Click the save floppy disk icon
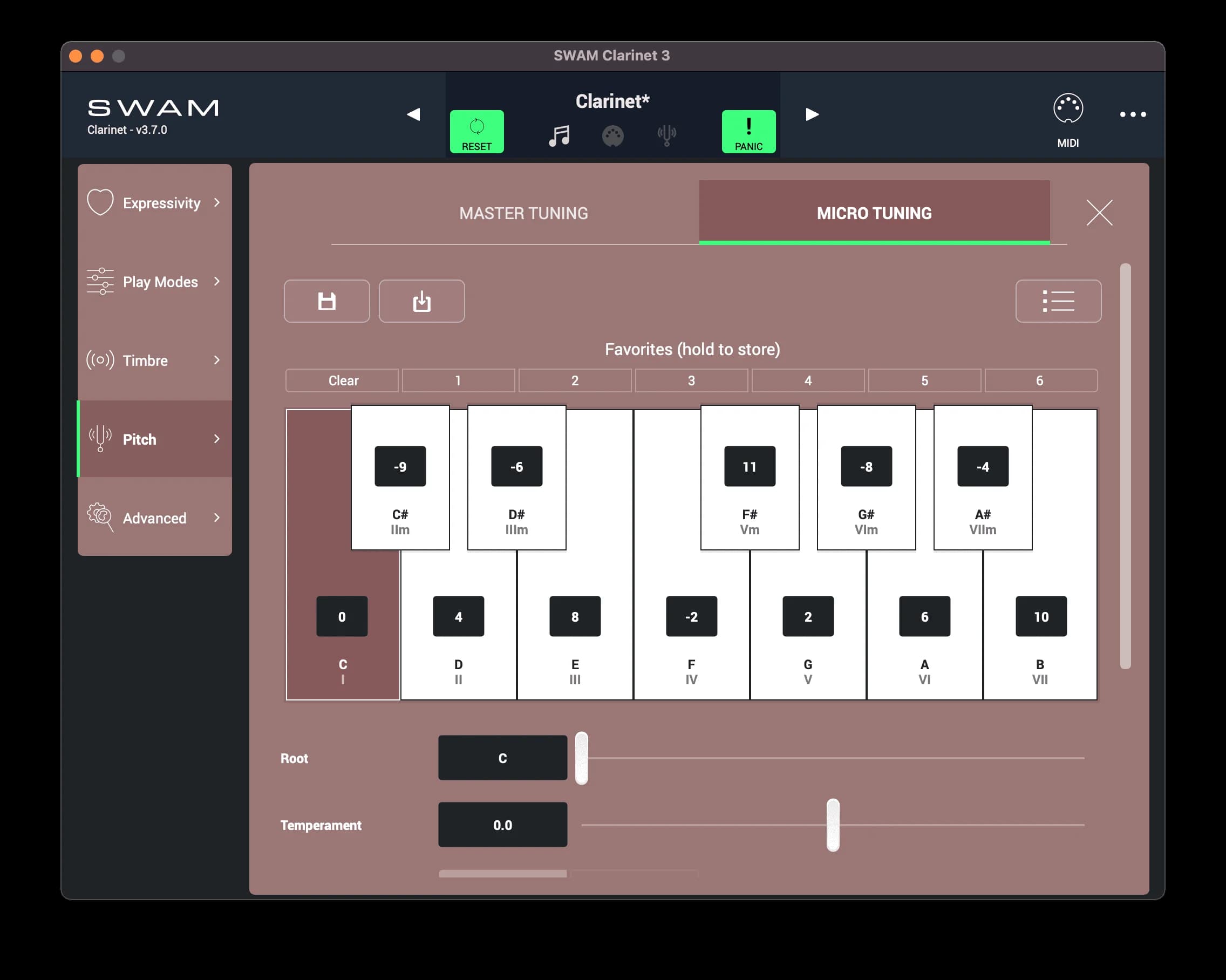 tap(326, 301)
